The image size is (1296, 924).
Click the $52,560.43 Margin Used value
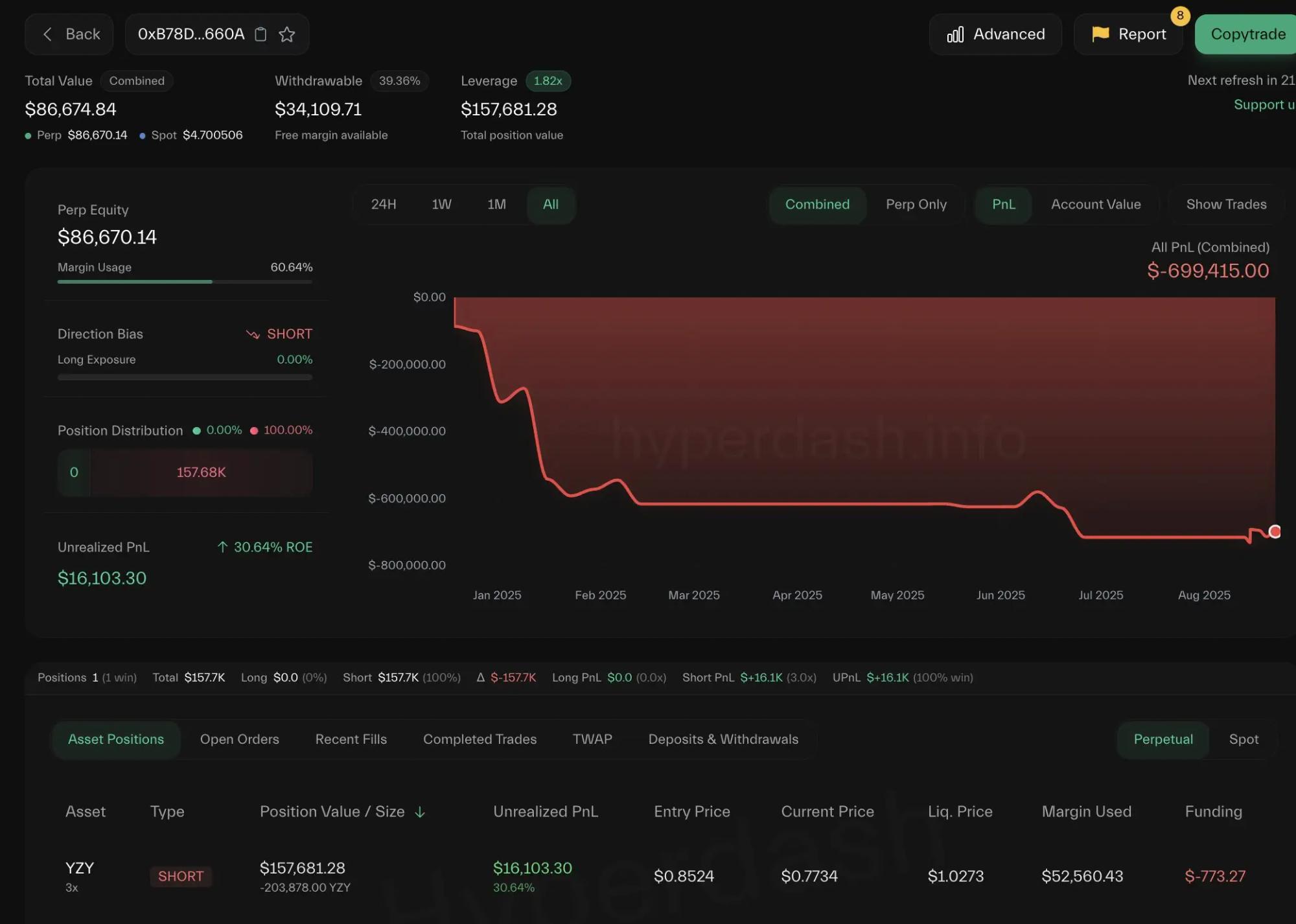click(x=1082, y=877)
